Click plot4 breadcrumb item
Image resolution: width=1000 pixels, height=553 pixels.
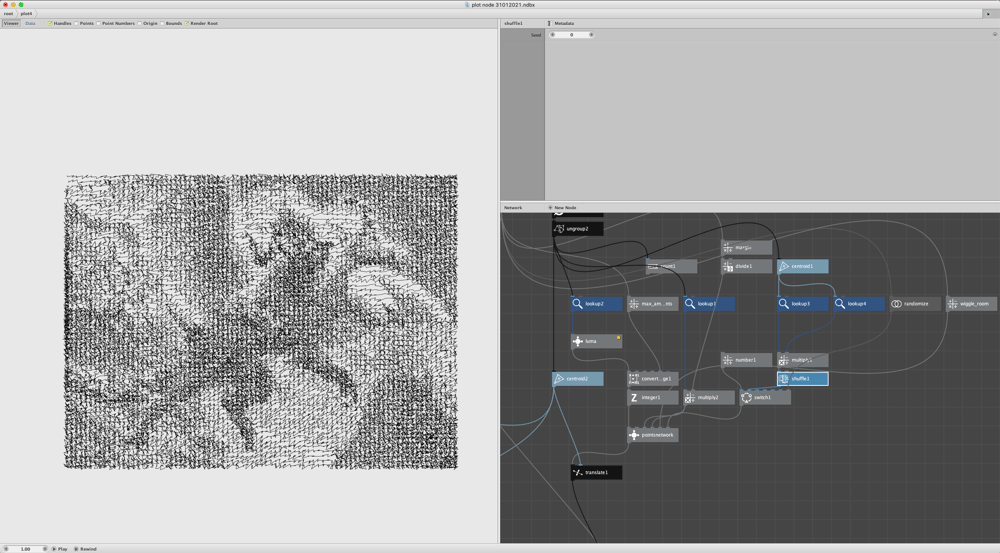pyautogui.click(x=26, y=13)
